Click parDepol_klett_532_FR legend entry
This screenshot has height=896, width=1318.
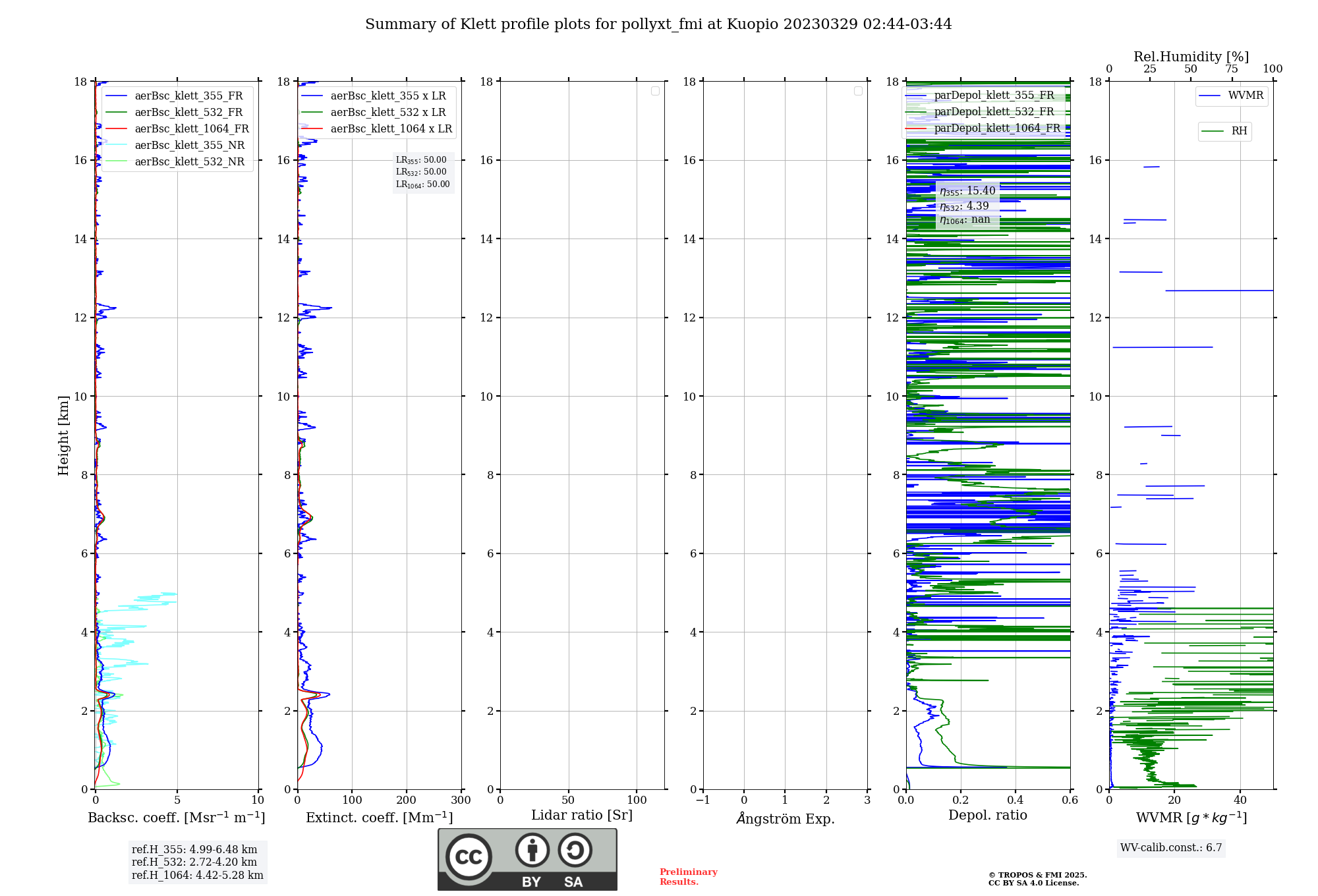click(x=980, y=111)
